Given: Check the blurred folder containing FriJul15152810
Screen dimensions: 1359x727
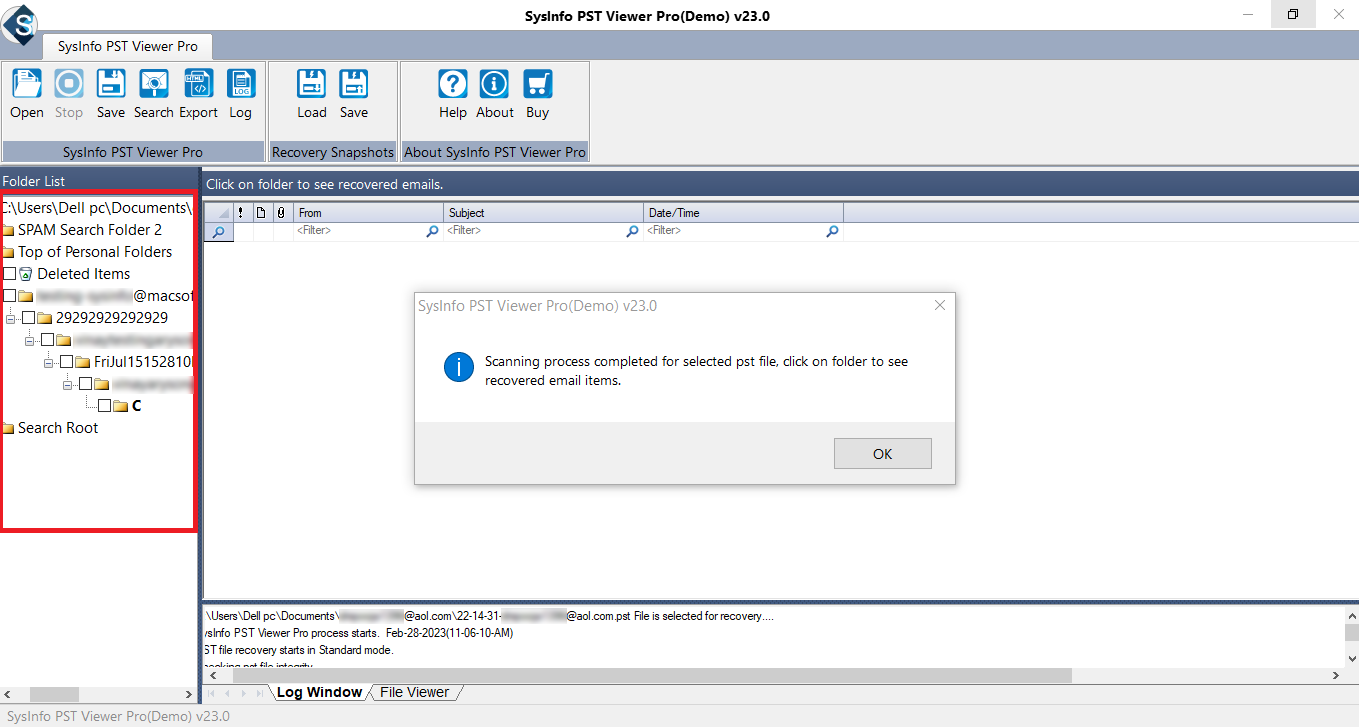Looking at the screenshot, I should (x=47, y=340).
